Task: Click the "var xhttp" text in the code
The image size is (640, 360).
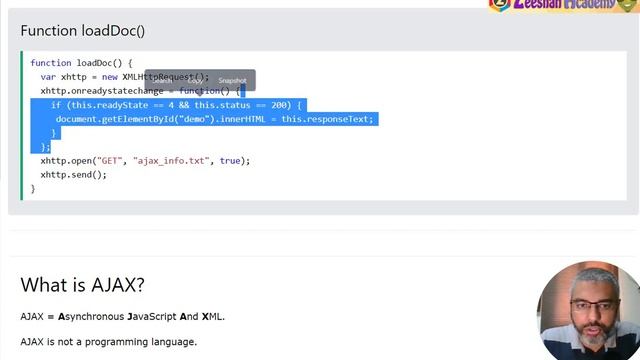Action: tap(63, 77)
